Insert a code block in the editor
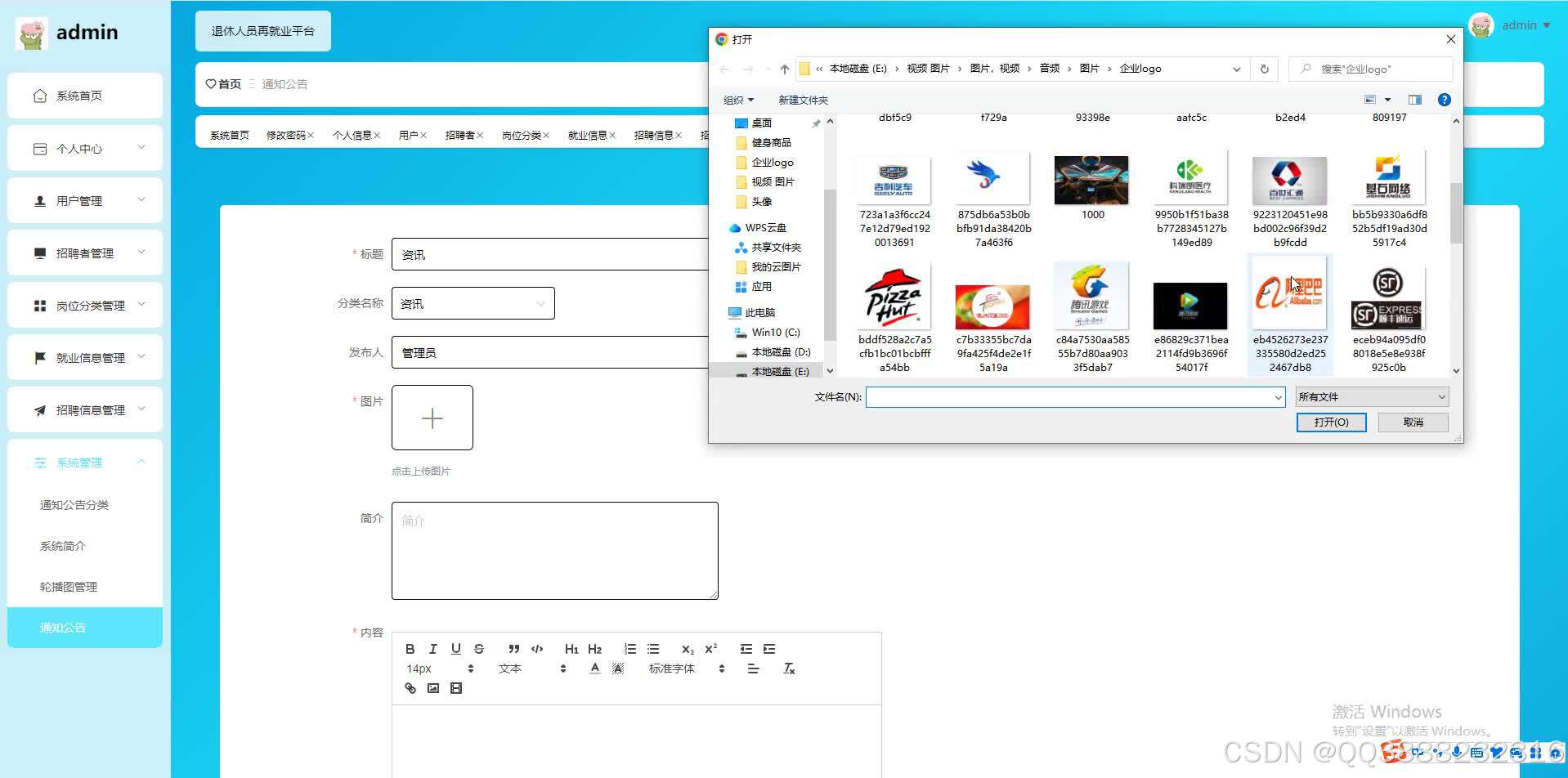The height and width of the screenshot is (778, 1568). (x=536, y=649)
